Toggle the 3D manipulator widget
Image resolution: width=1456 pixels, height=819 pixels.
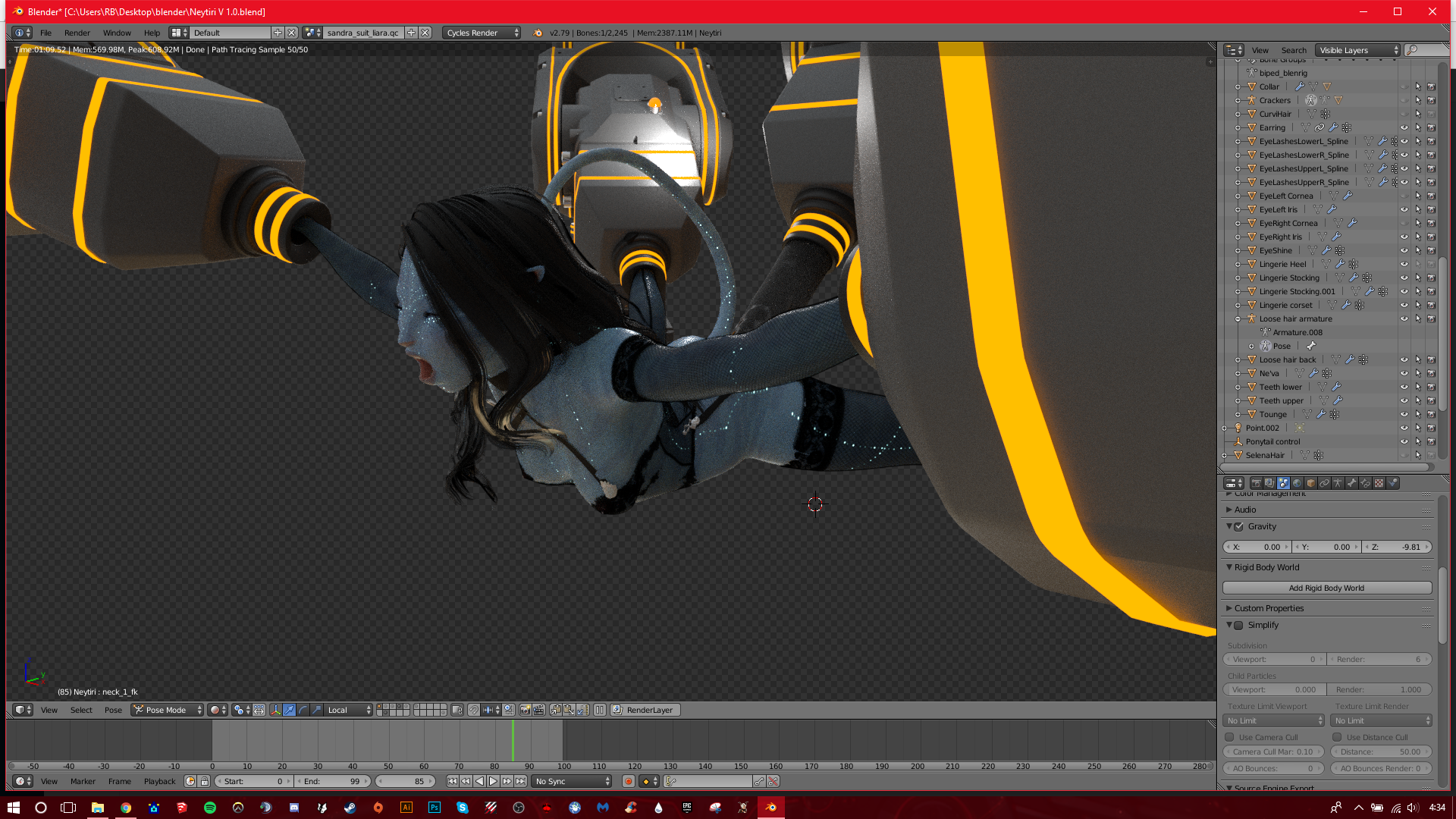pyautogui.click(x=275, y=710)
